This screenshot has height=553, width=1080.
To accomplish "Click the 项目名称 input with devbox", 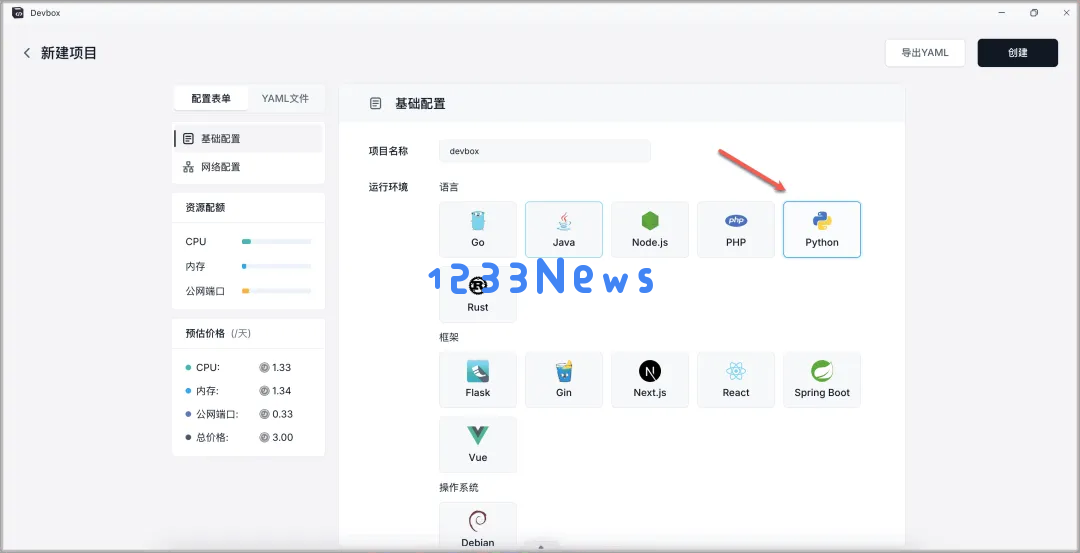I will [545, 151].
